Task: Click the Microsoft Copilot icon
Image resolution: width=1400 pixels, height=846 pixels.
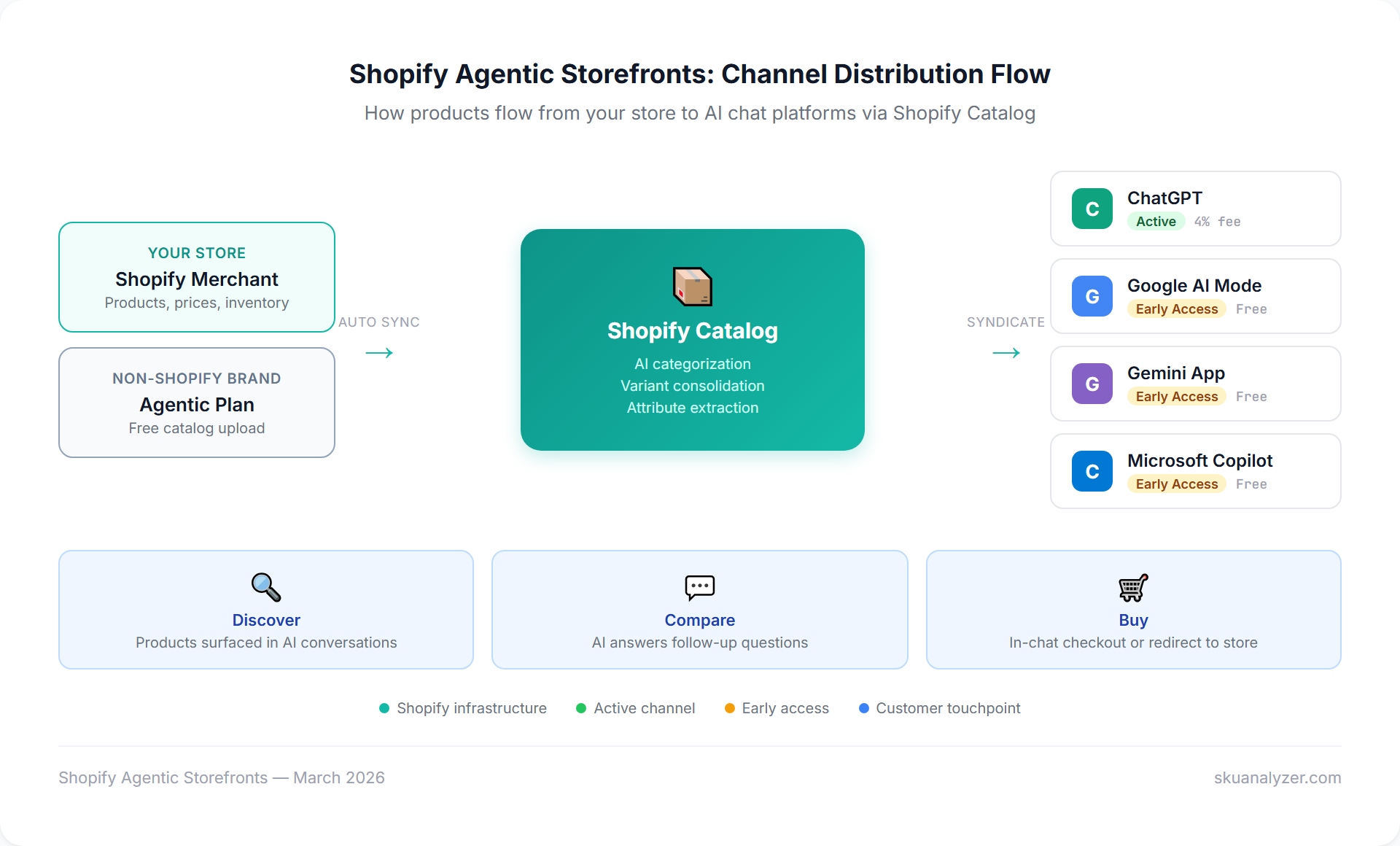Action: pyautogui.click(x=1092, y=471)
